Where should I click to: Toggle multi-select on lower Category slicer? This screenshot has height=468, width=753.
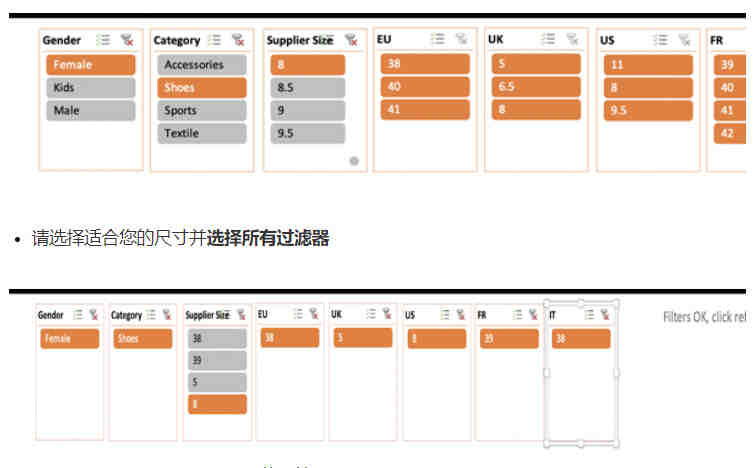(x=151, y=315)
